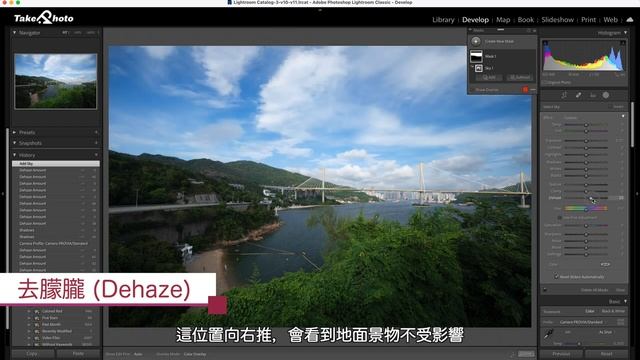Click the Add button under Sky 1
Screen dimensions: 640x360
tap(489, 77)
